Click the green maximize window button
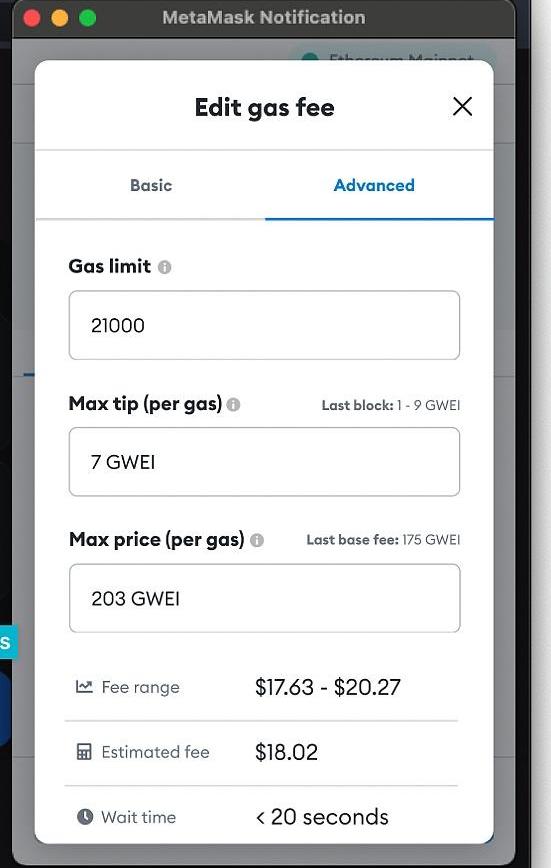551x868 pixels. pos(87,18)
